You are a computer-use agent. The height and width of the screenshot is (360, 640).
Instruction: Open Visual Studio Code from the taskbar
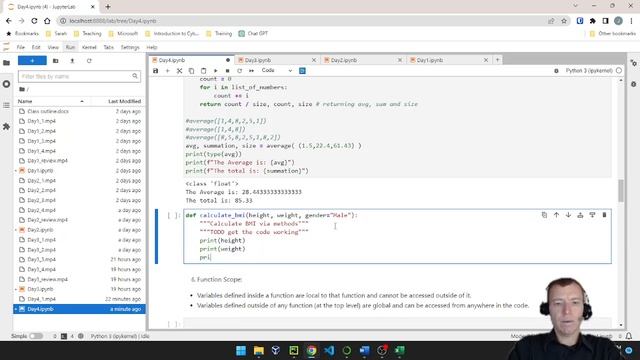tap(329, 351)
